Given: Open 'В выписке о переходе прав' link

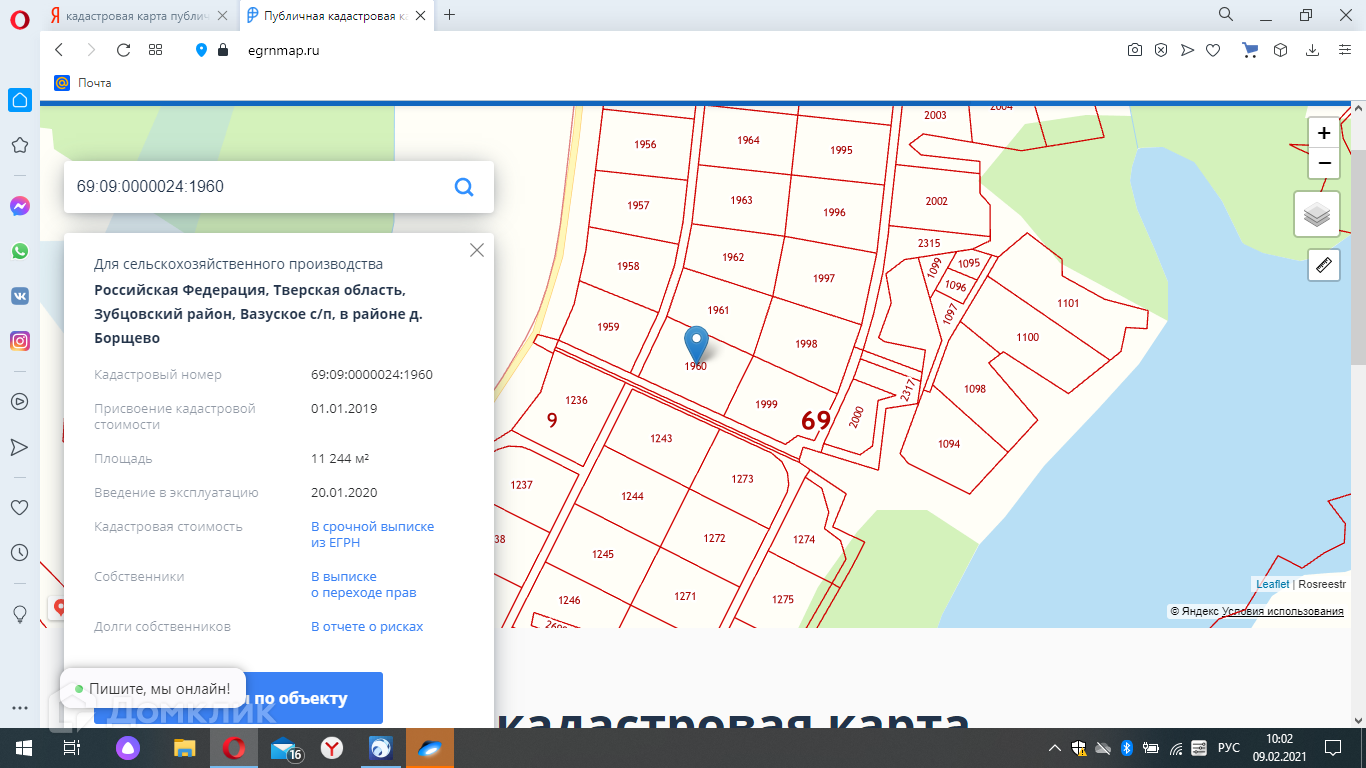Looking at the screenshot, I should (x=364, y=585).
